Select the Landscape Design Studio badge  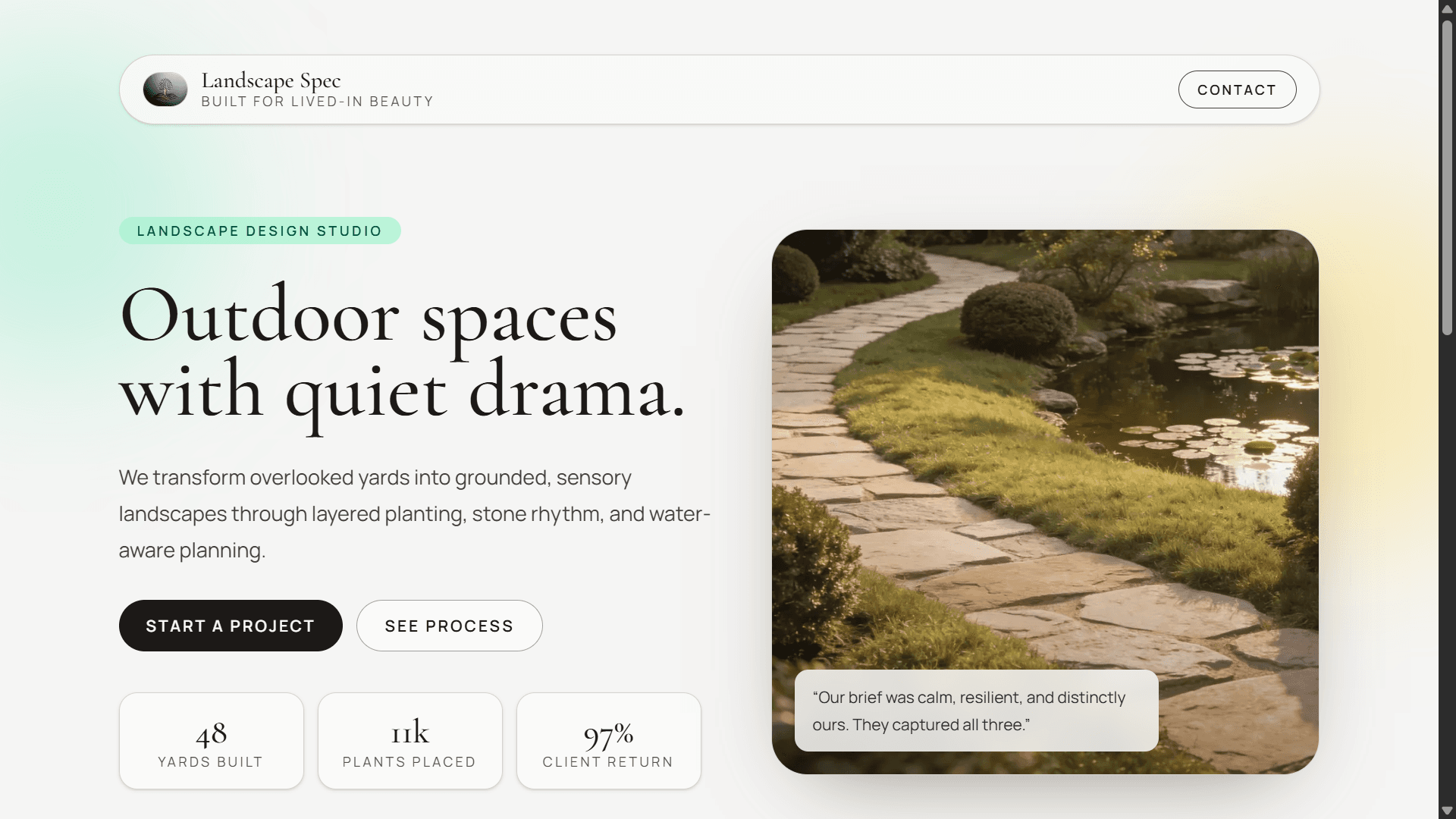point(260,231)
